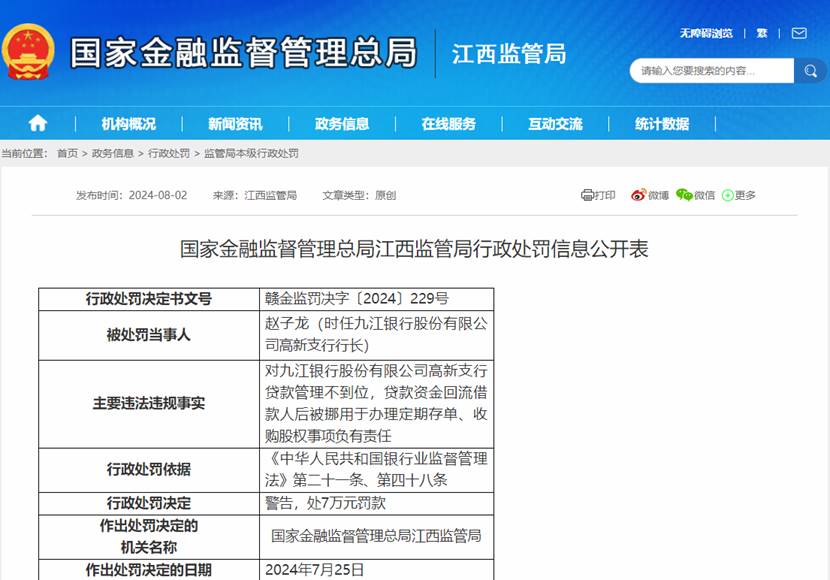
Task: Click the violation facts description cell
Action: click(377, 404)
